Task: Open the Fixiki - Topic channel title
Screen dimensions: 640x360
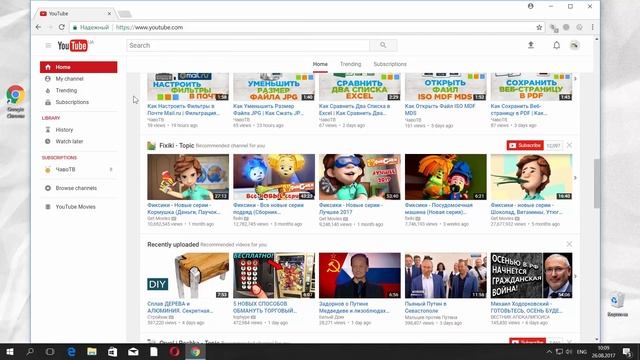Action: click(176, 145)
